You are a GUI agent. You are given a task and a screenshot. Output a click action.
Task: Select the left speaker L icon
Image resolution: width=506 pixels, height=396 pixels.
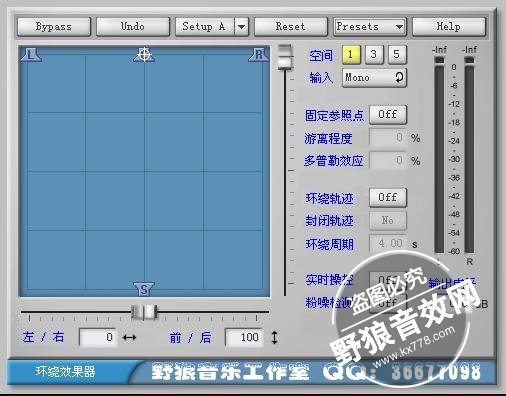(31, 55)
